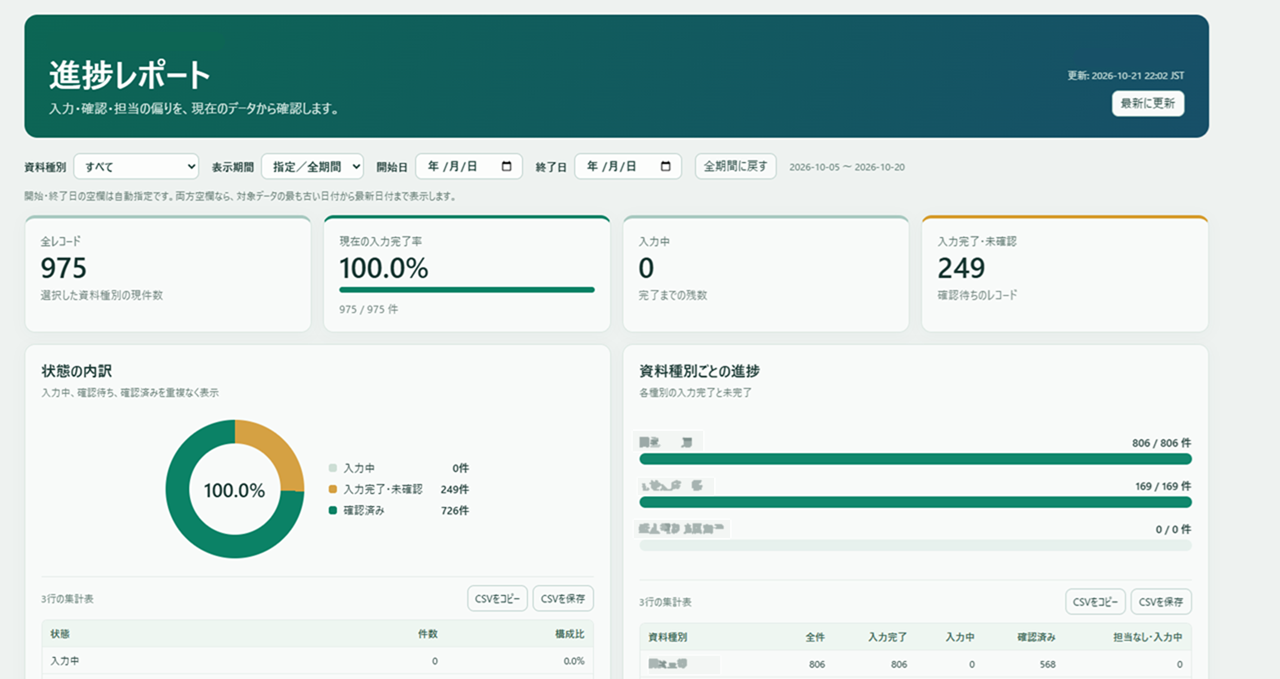The height and width of the screenshot is (679, 1280).
Task: Click the 入力中 legend color swatch
Action: coord(333,468)
